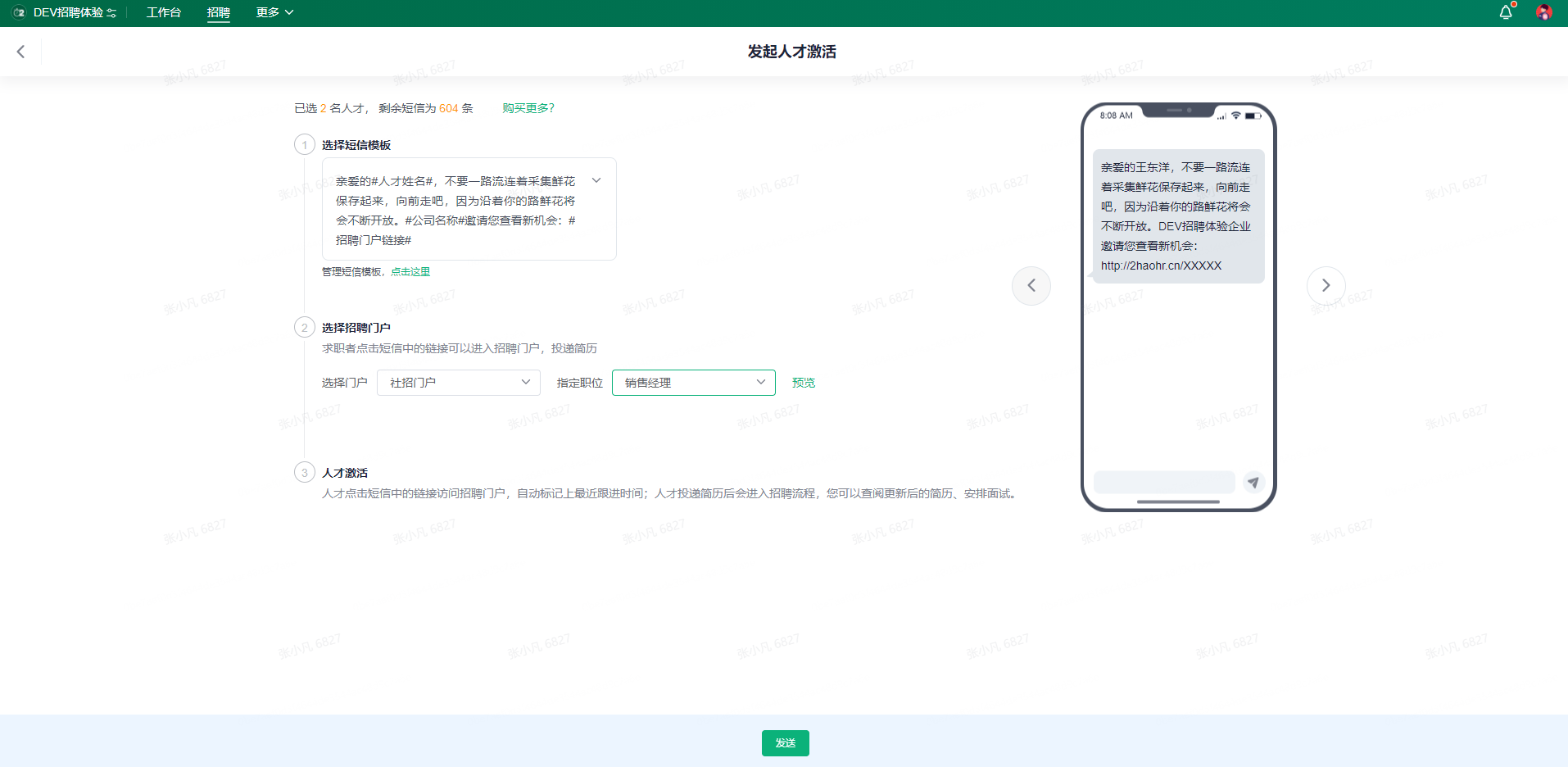
Task: Open the notification bell
Action: [1506, 12]
